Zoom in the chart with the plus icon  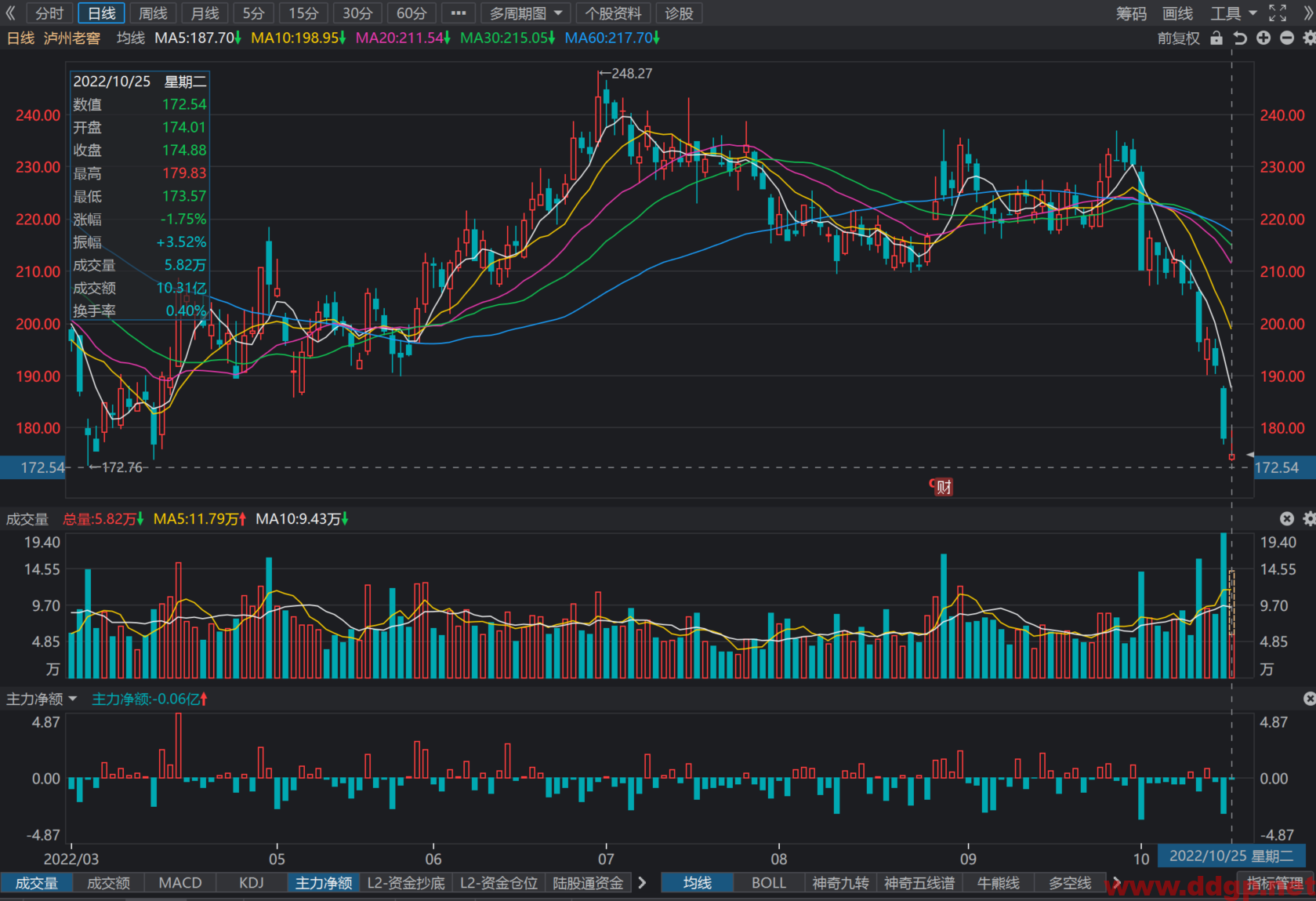[1263, 38]
